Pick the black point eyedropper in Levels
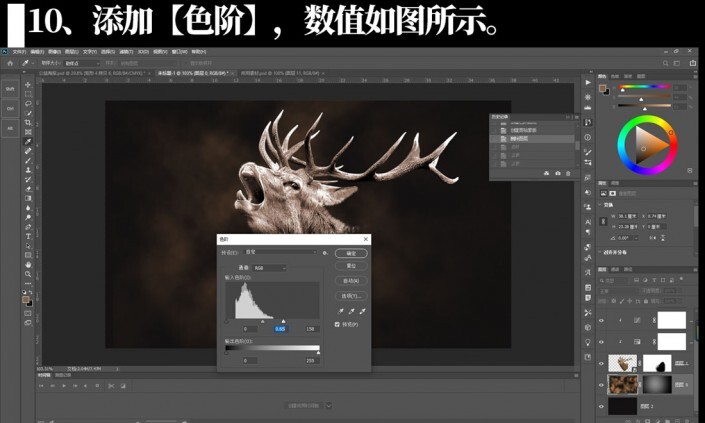 pos(340,311)
